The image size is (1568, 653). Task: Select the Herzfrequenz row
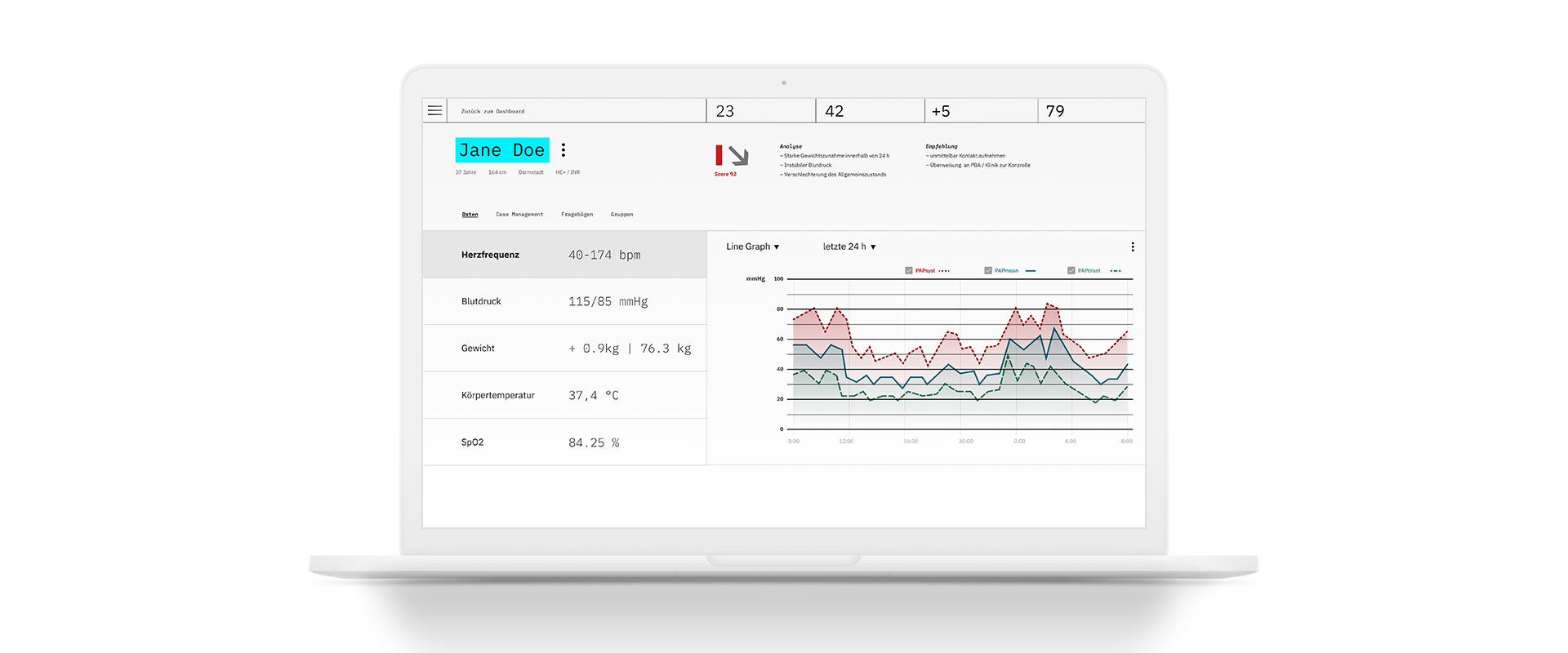point(564,255)
